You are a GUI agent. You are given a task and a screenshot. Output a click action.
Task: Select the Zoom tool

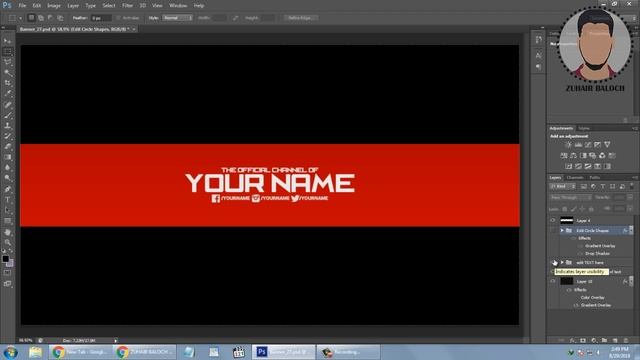click(7, 242)
